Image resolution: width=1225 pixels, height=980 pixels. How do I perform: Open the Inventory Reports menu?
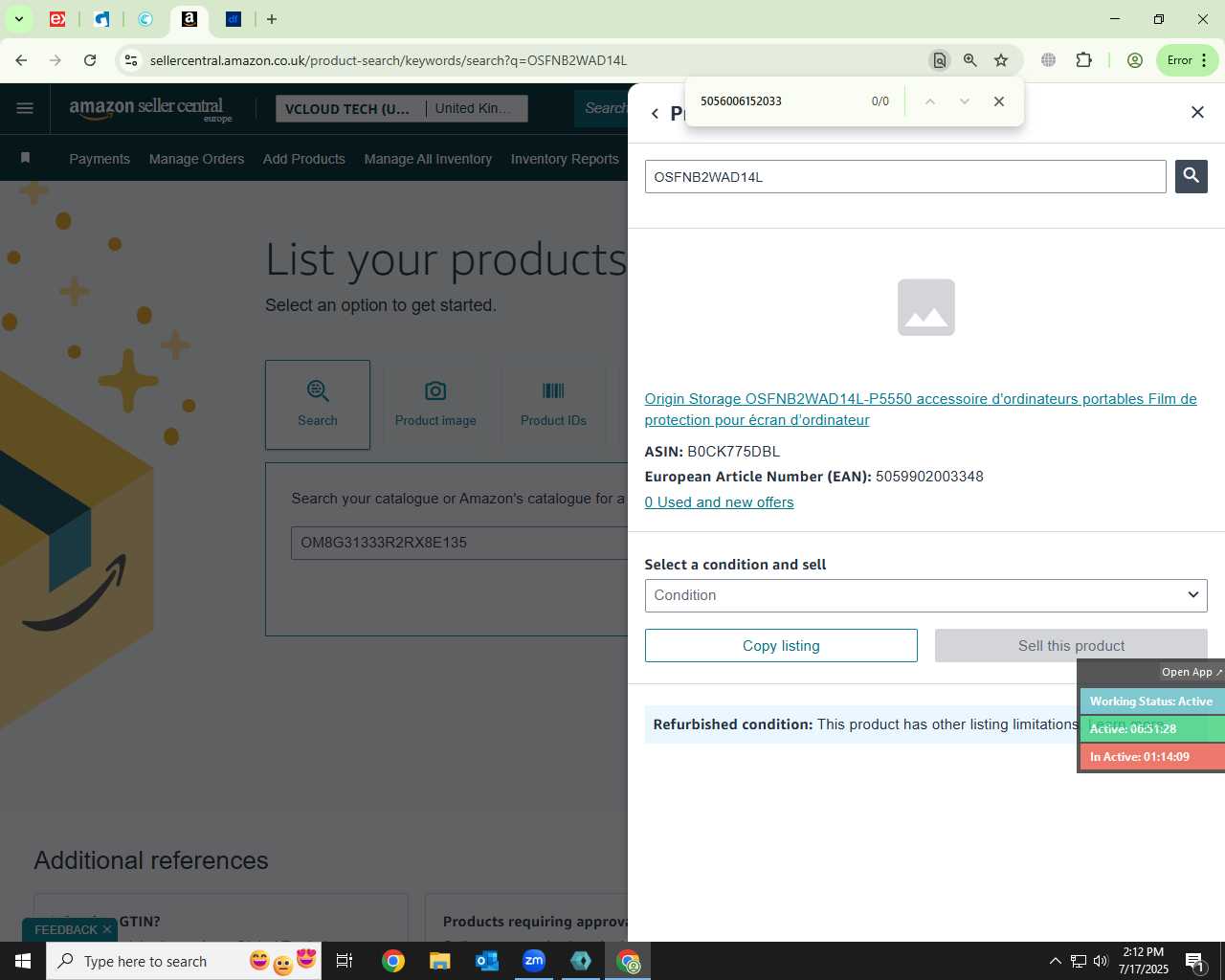coord(565,159)
